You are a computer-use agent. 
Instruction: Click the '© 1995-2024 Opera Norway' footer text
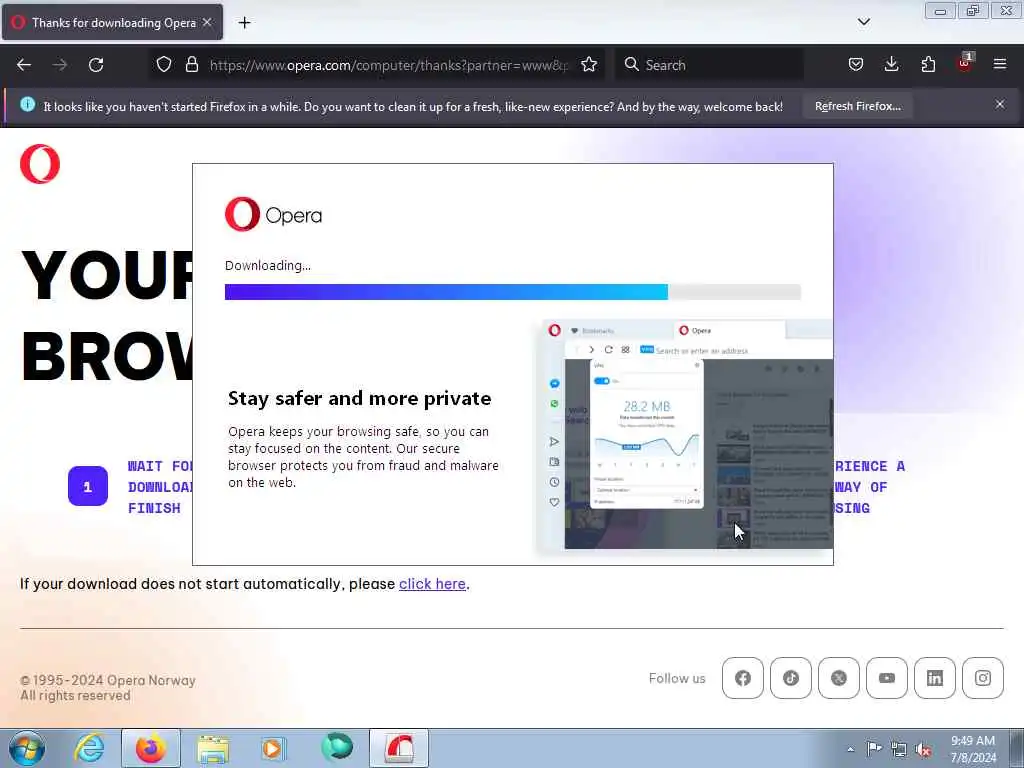pos(108,680)
